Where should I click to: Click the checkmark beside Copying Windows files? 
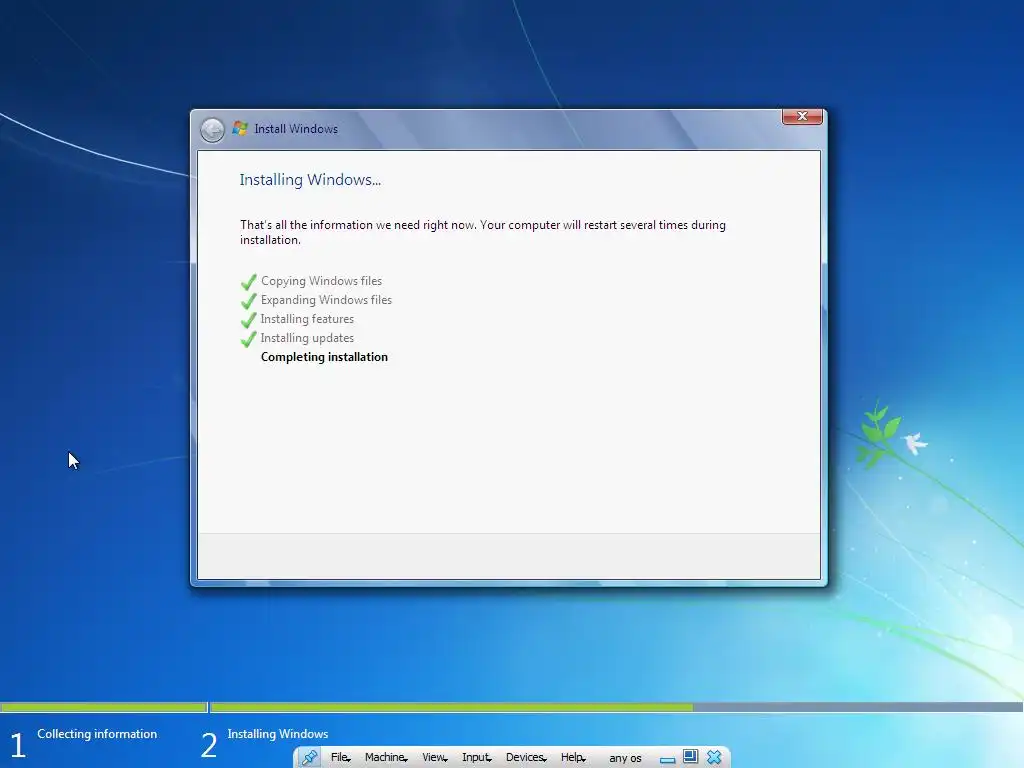[249, 281]
